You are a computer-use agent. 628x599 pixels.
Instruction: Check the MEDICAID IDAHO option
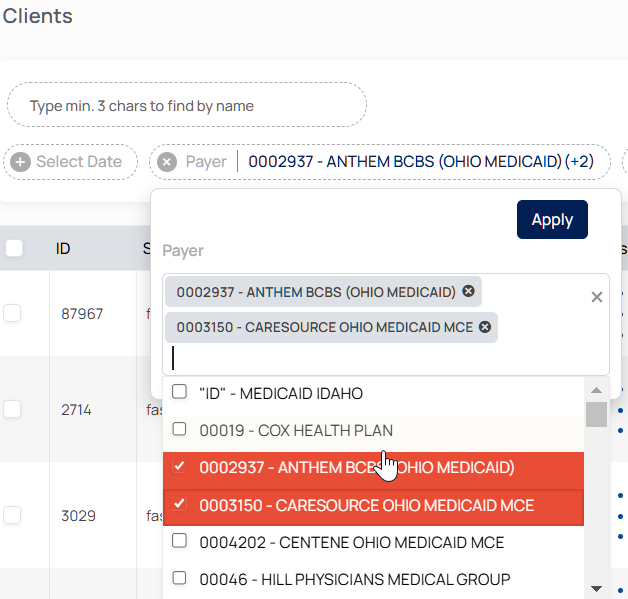point(180,392)
